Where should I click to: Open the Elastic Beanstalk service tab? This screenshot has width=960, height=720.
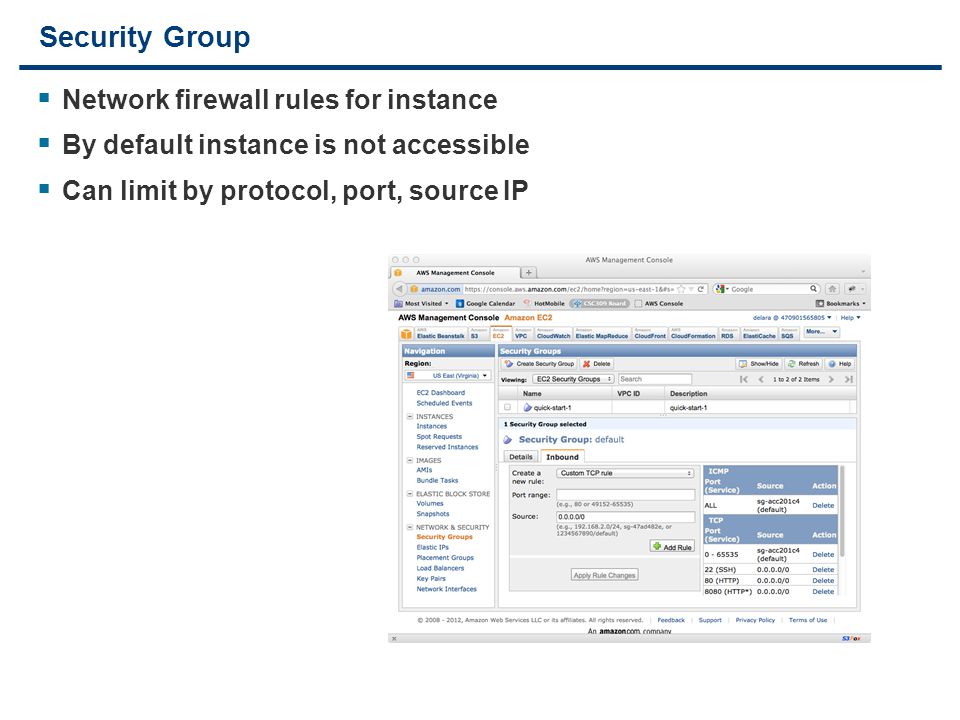(440, 334)
